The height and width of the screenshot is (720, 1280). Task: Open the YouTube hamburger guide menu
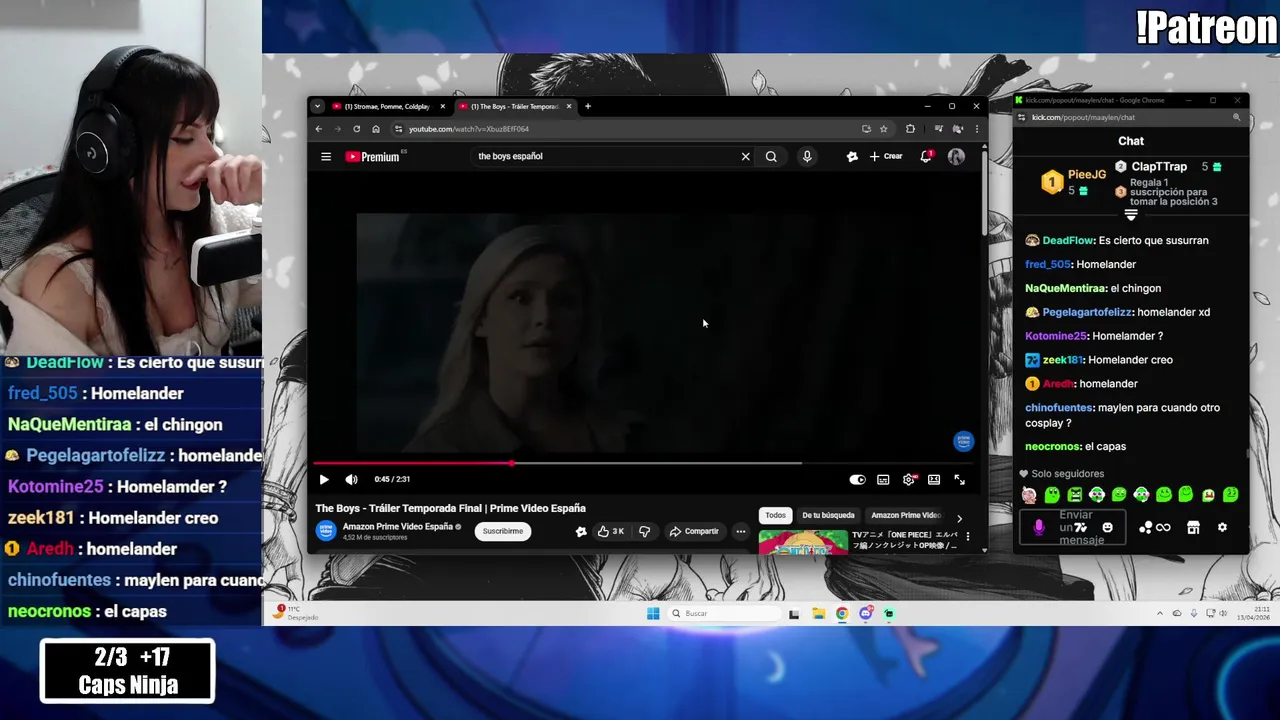[326, 156]
